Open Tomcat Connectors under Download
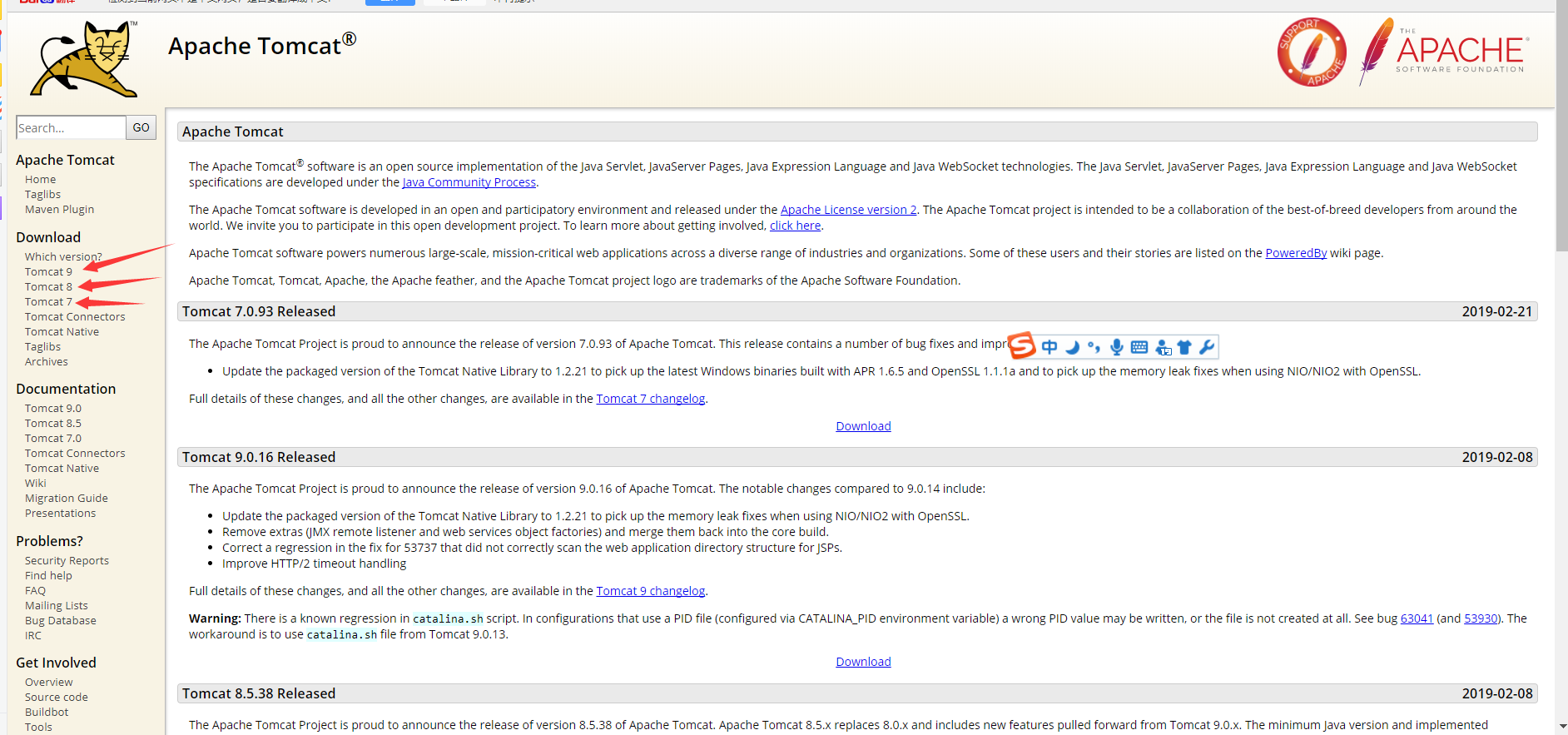This screenshot has height=735, width=1568. [x=75, y=316]
